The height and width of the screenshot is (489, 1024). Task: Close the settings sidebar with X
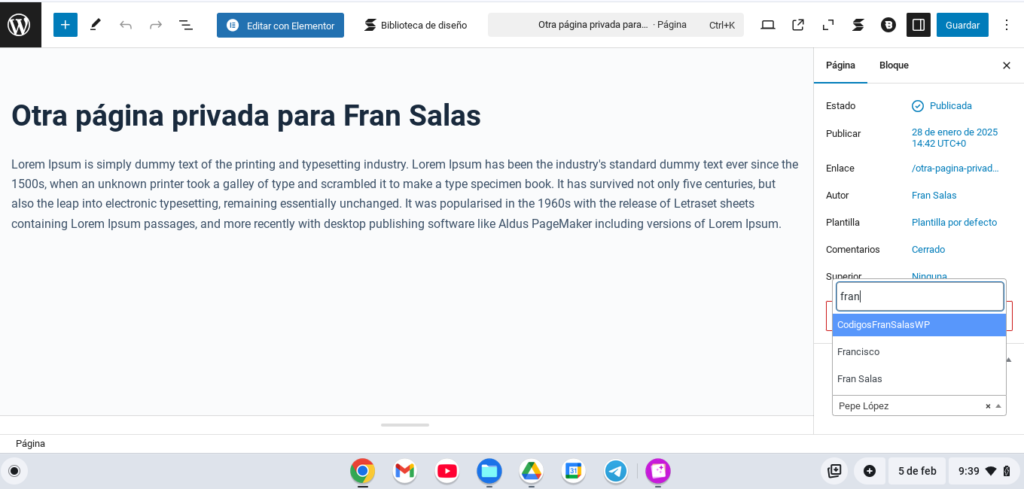point(1006,65)
